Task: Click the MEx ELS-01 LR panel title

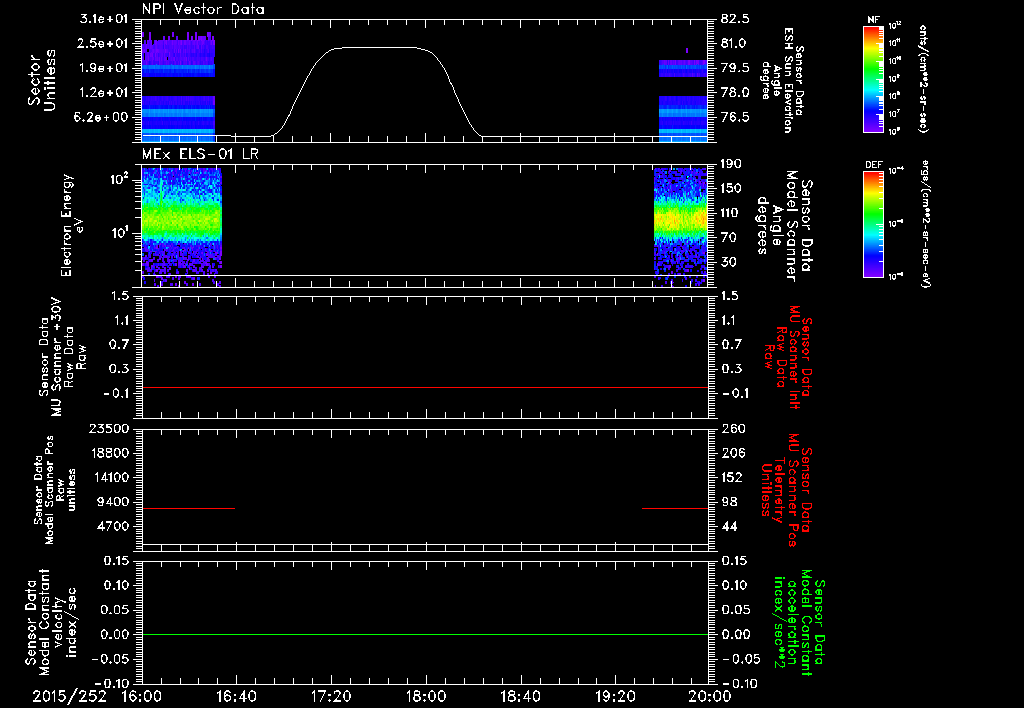Action: [202, 154]
